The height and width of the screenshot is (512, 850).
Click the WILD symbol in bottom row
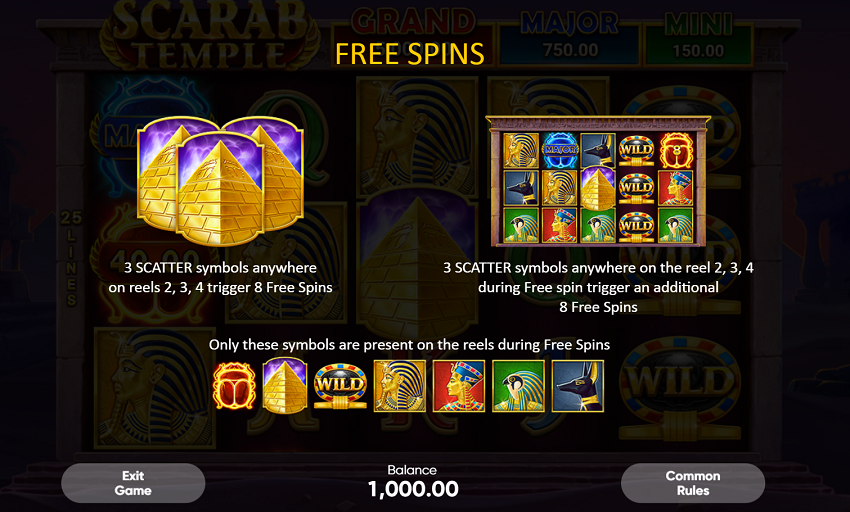tap(340, 386)
